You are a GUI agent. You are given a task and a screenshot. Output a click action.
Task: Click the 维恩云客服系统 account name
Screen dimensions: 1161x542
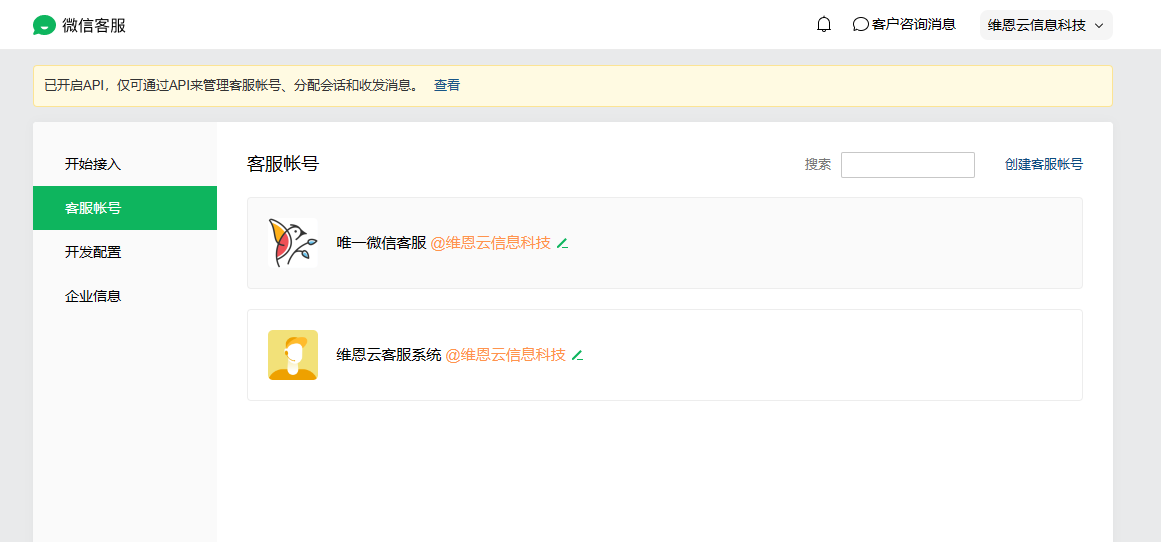pyautogui.click(x=389, y=355)
